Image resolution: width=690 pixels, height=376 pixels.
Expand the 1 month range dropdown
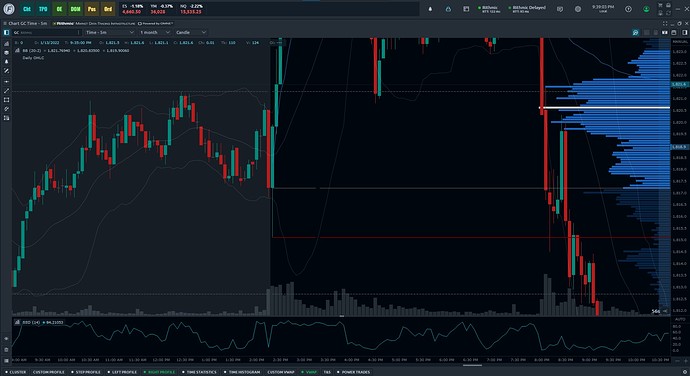[x=154, y=32]
